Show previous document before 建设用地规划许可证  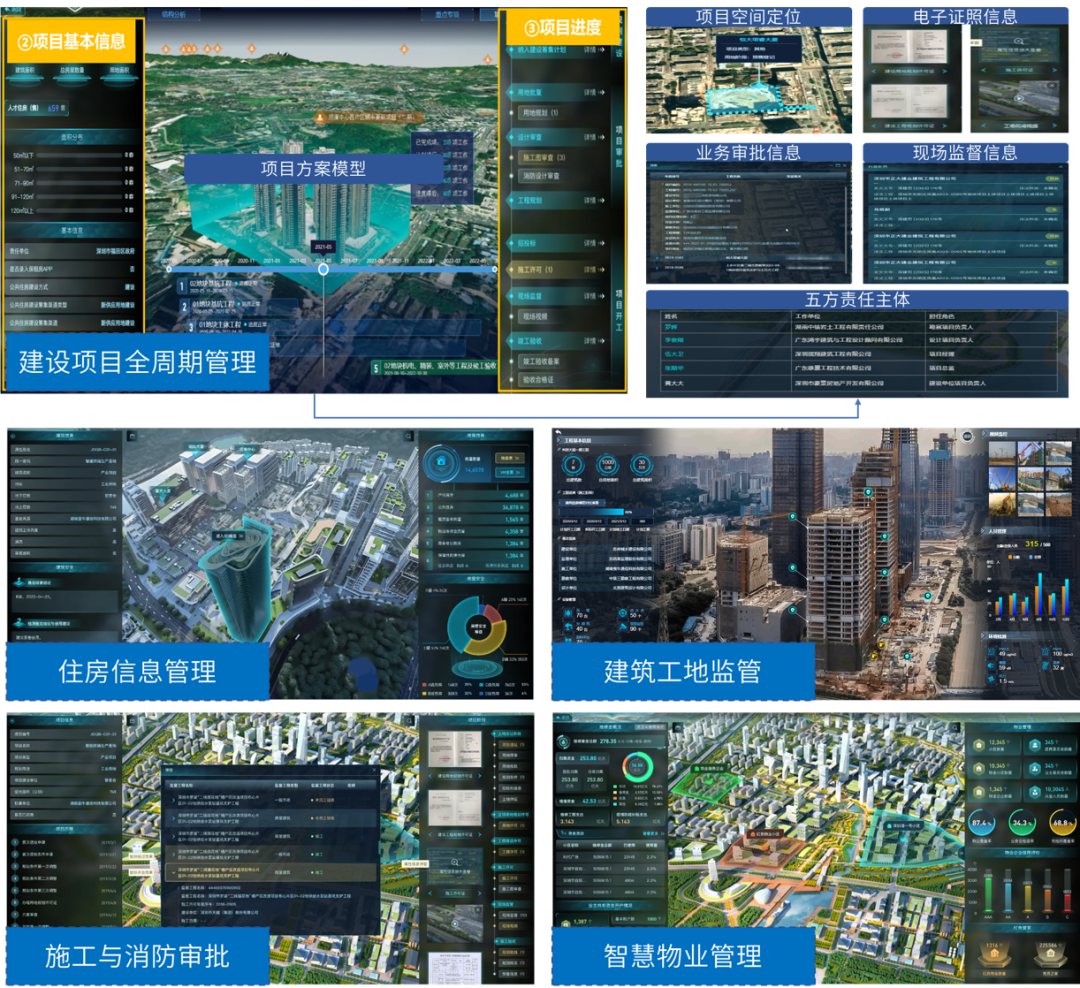(x=874, y=71)
